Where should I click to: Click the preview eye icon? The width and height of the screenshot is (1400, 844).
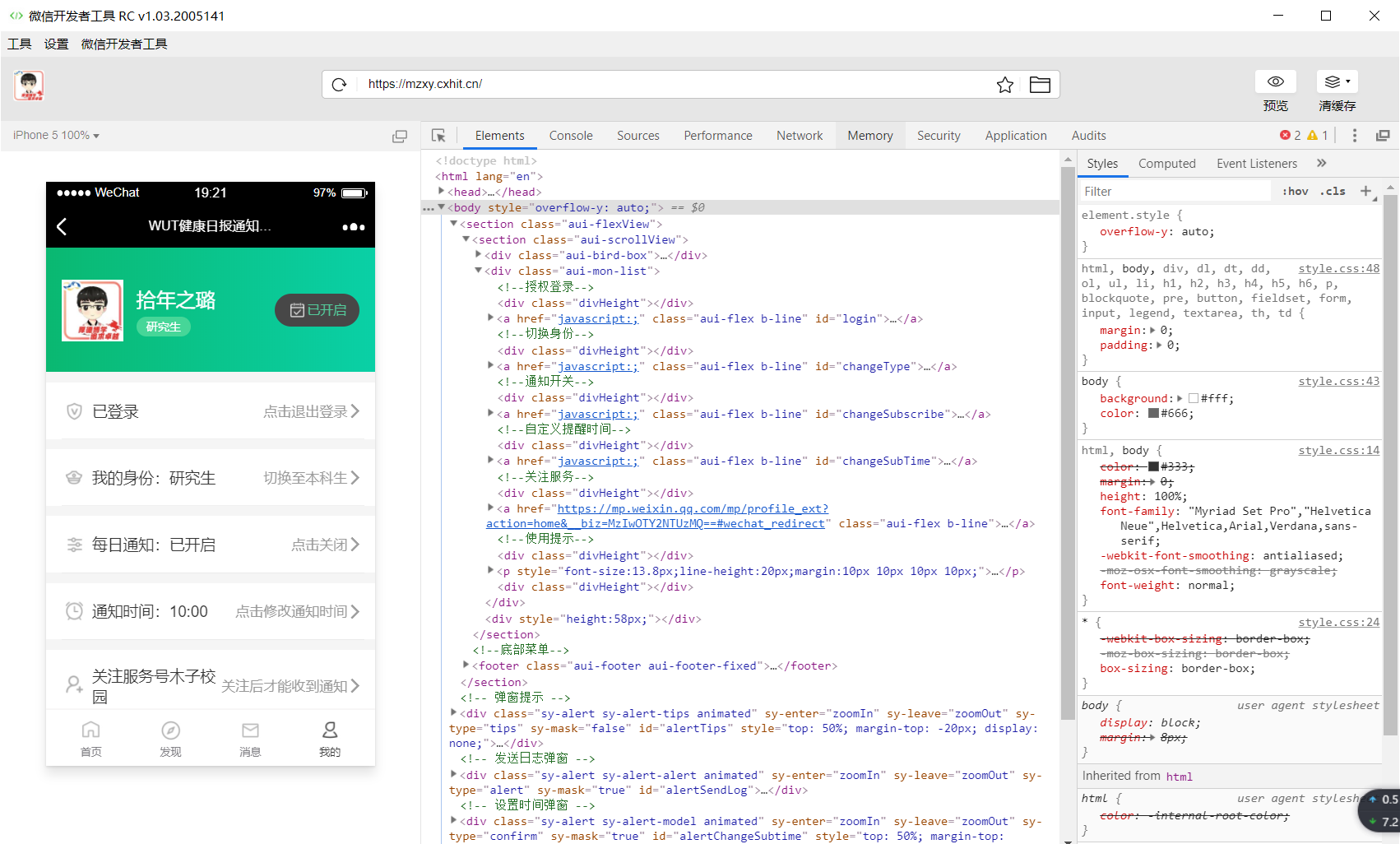click(x=1275, y=81)
